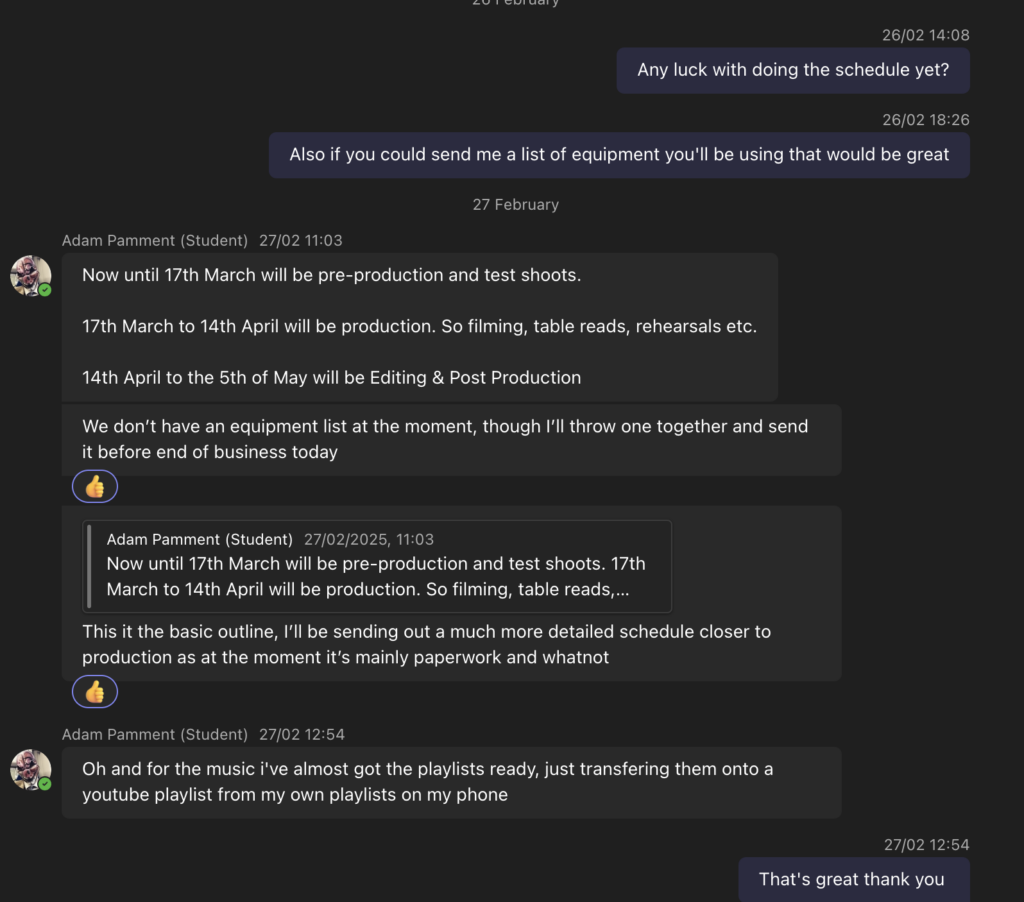
Task: Toggle thumbs-up reaction under the basic outline message
Action: pos(95,692)
